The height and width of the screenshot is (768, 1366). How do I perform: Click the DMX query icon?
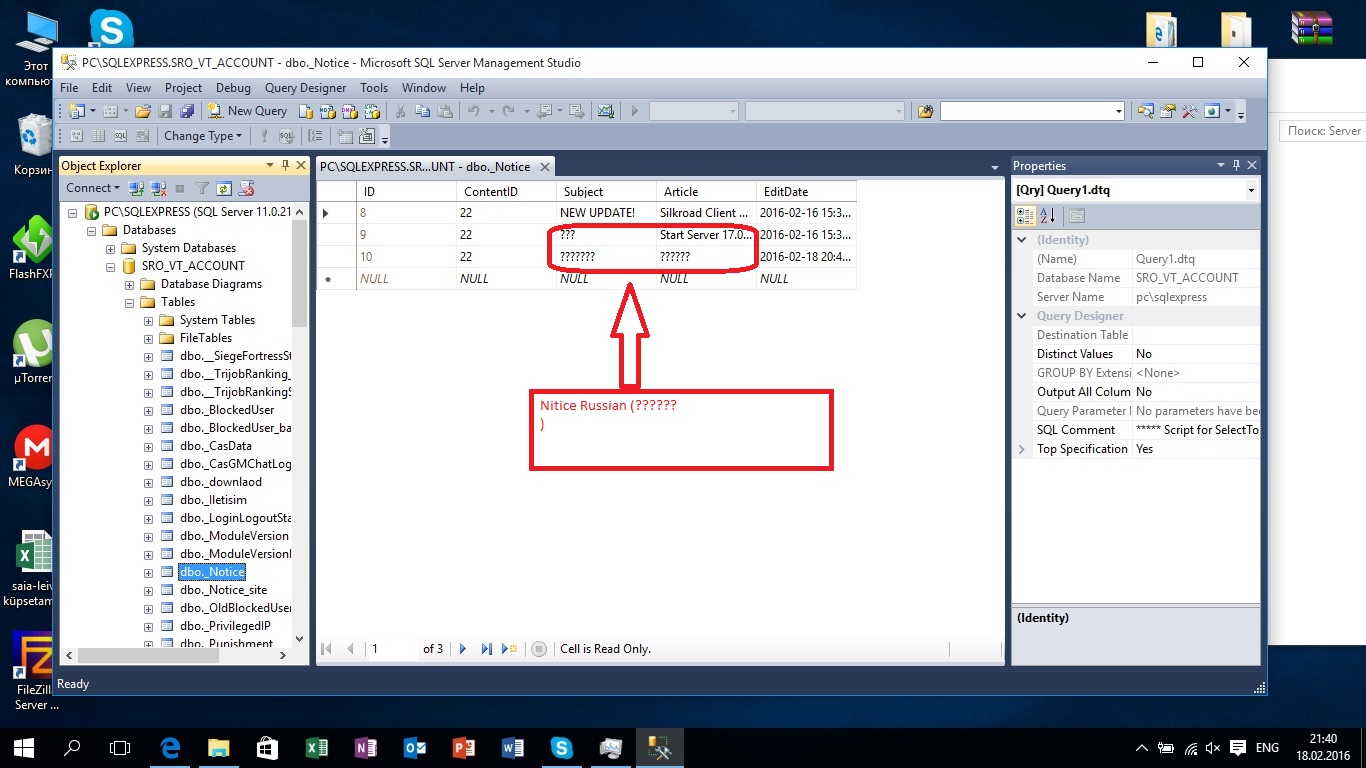point(350,111)
